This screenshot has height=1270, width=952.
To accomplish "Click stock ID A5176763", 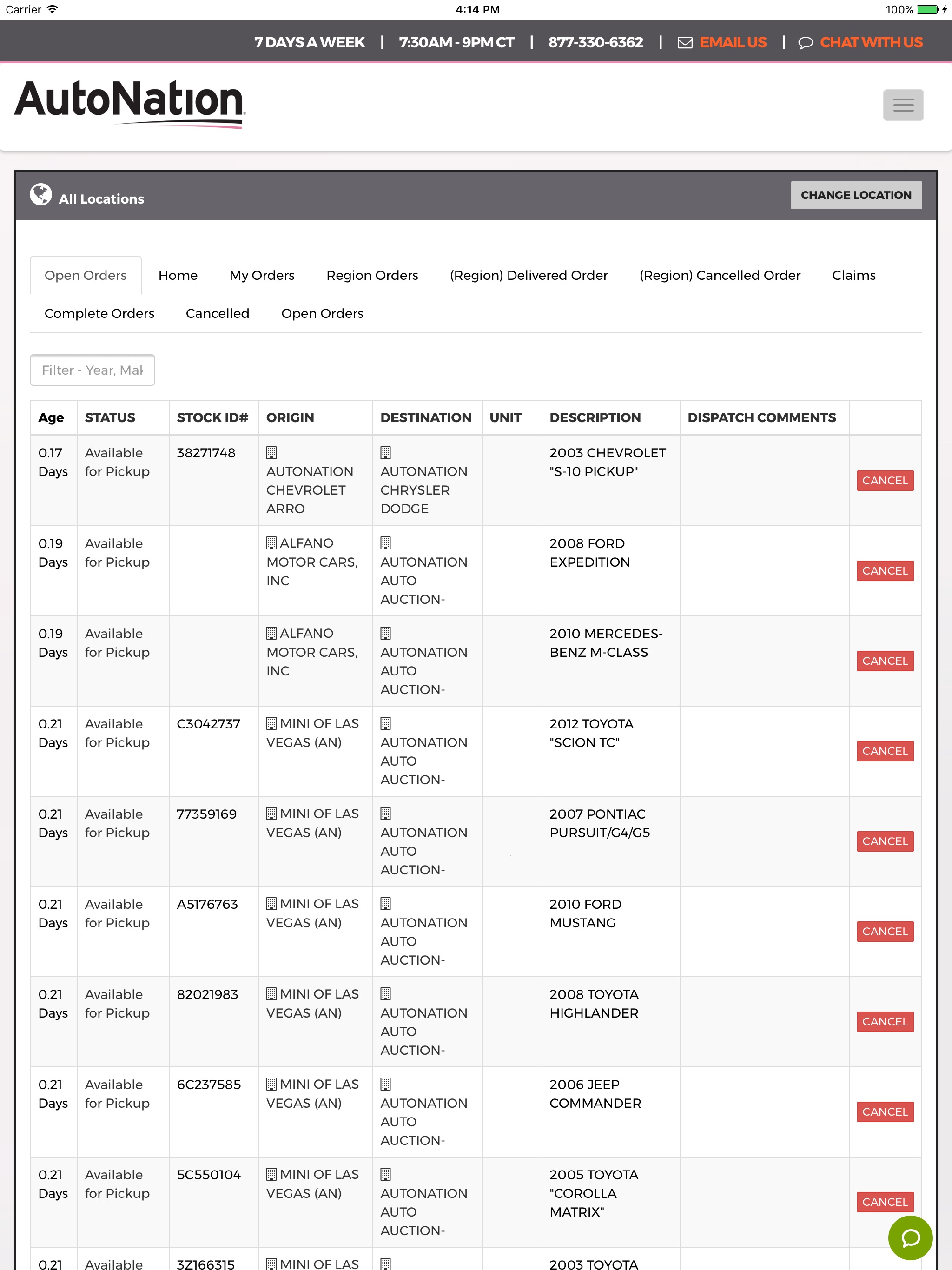I will click(207, 904).
